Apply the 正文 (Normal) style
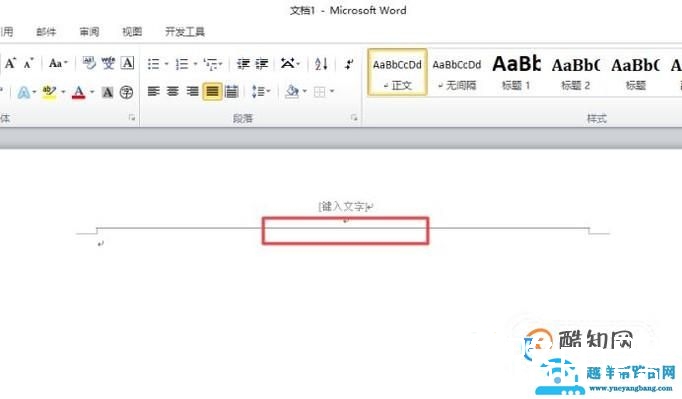The image size is (682, 399). 397,72
